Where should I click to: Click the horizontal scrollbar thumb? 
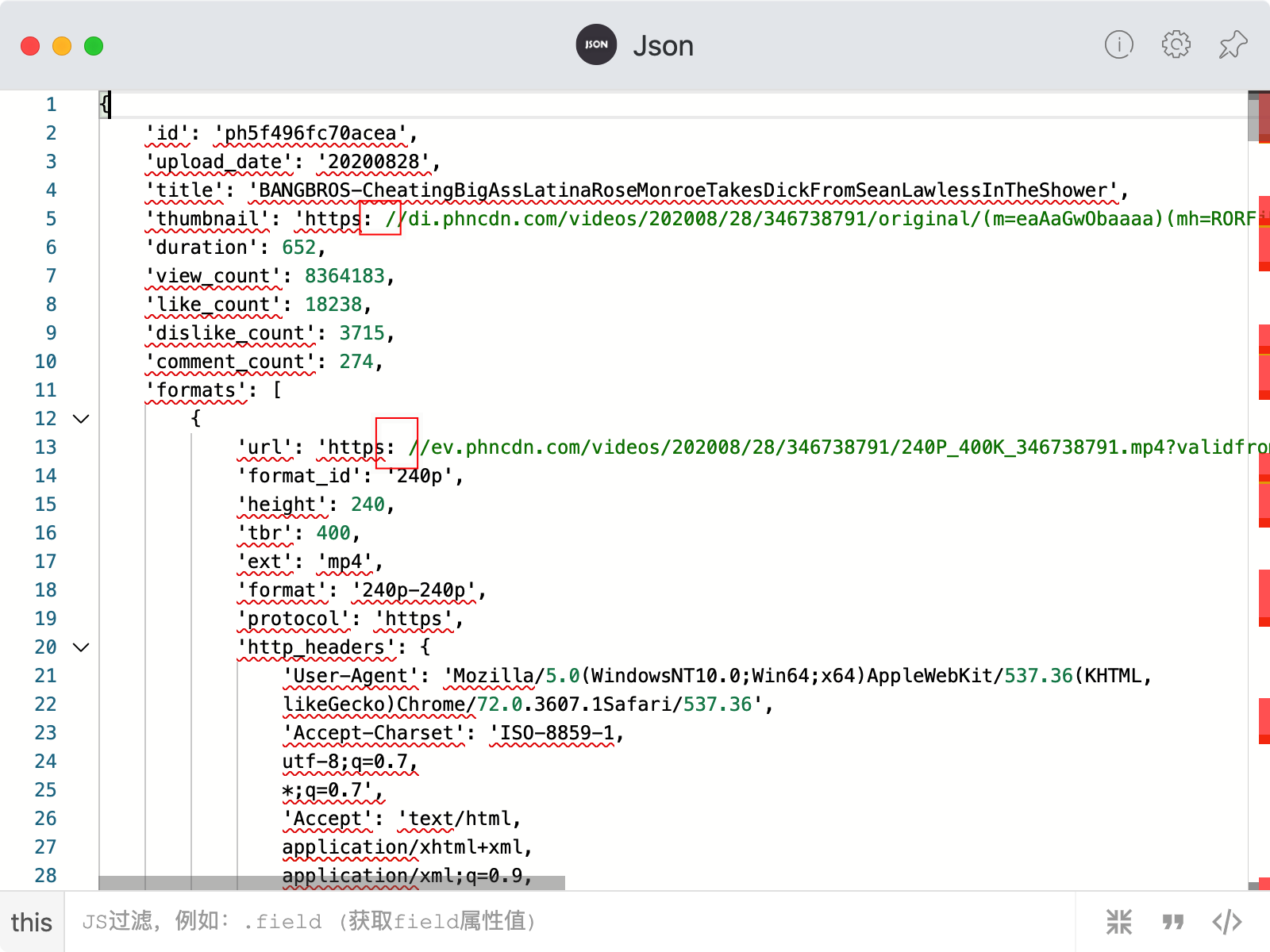click(x=332, y=883)
